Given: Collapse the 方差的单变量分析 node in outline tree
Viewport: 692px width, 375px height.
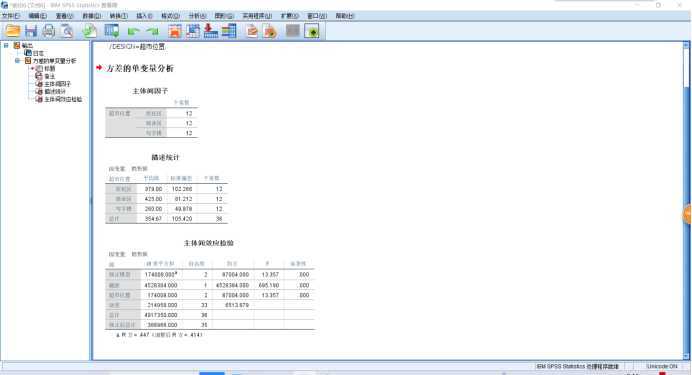Looking at the screenshot, I should (17, 60).
